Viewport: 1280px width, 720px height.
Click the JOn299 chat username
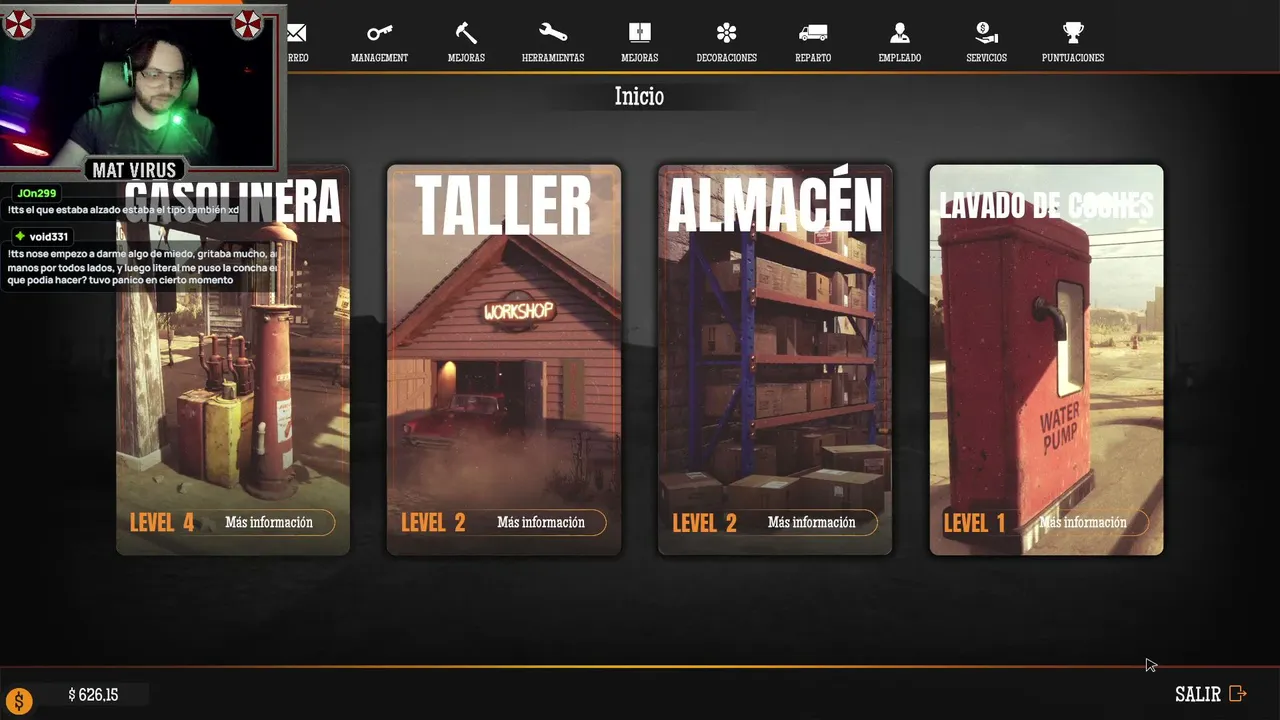(x=37, y=193)
